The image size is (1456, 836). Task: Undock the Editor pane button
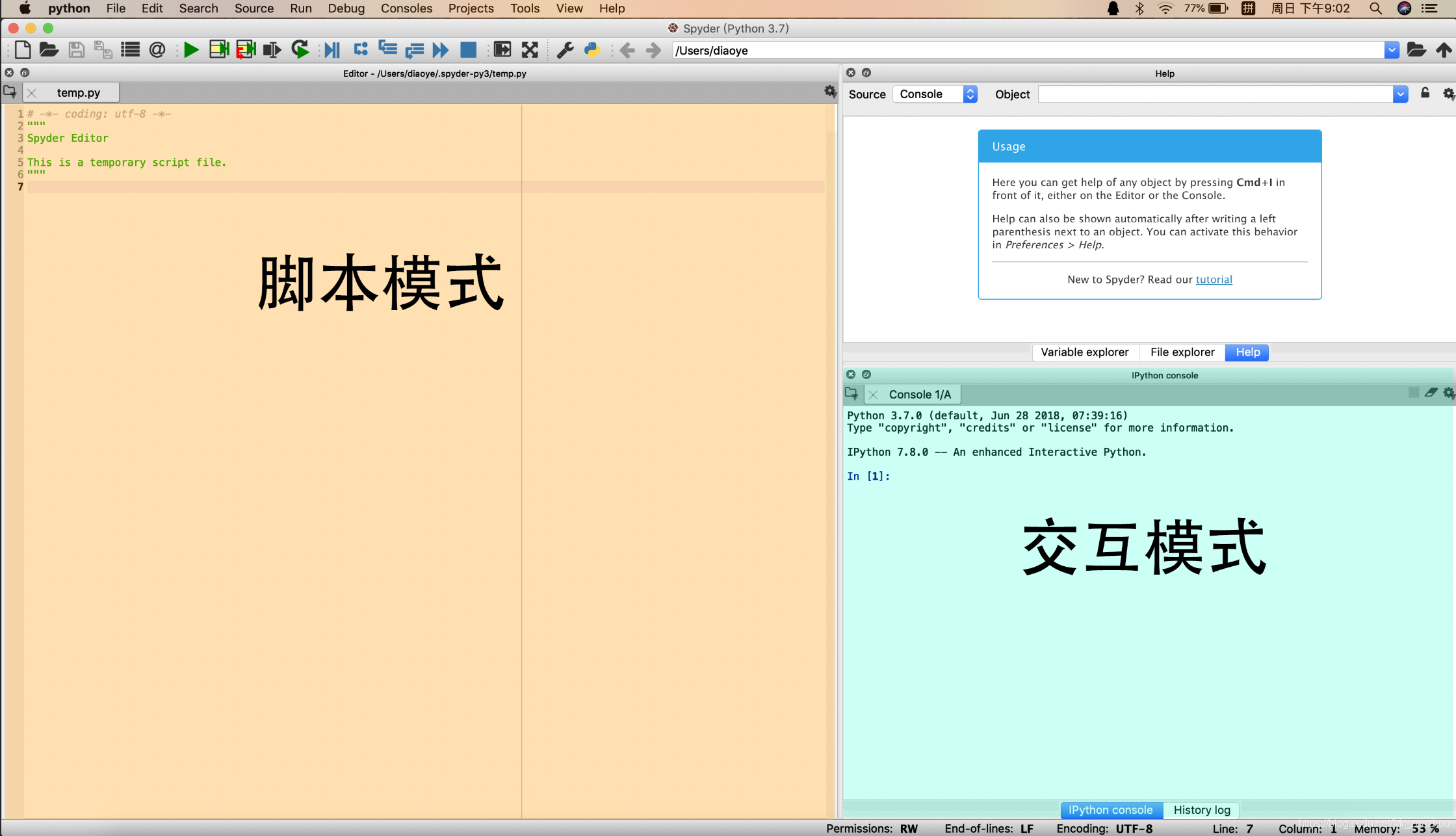(25, 73)
